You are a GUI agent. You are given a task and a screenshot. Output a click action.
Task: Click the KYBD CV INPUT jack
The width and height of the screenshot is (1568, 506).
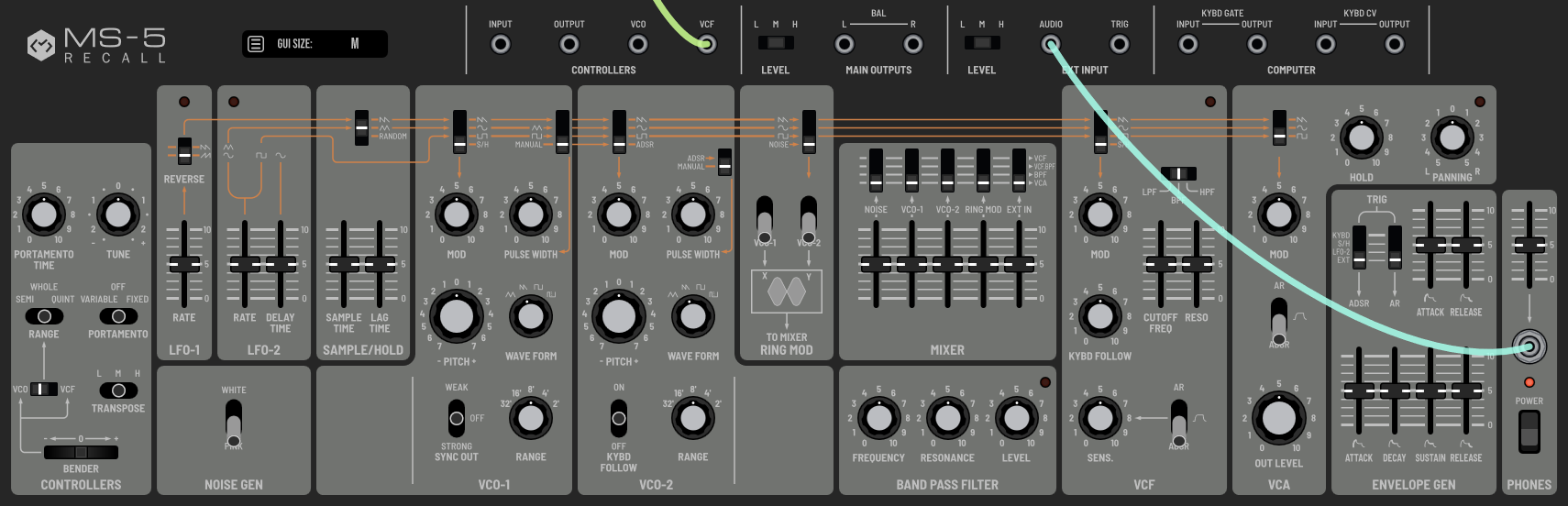pos(1326,44)
